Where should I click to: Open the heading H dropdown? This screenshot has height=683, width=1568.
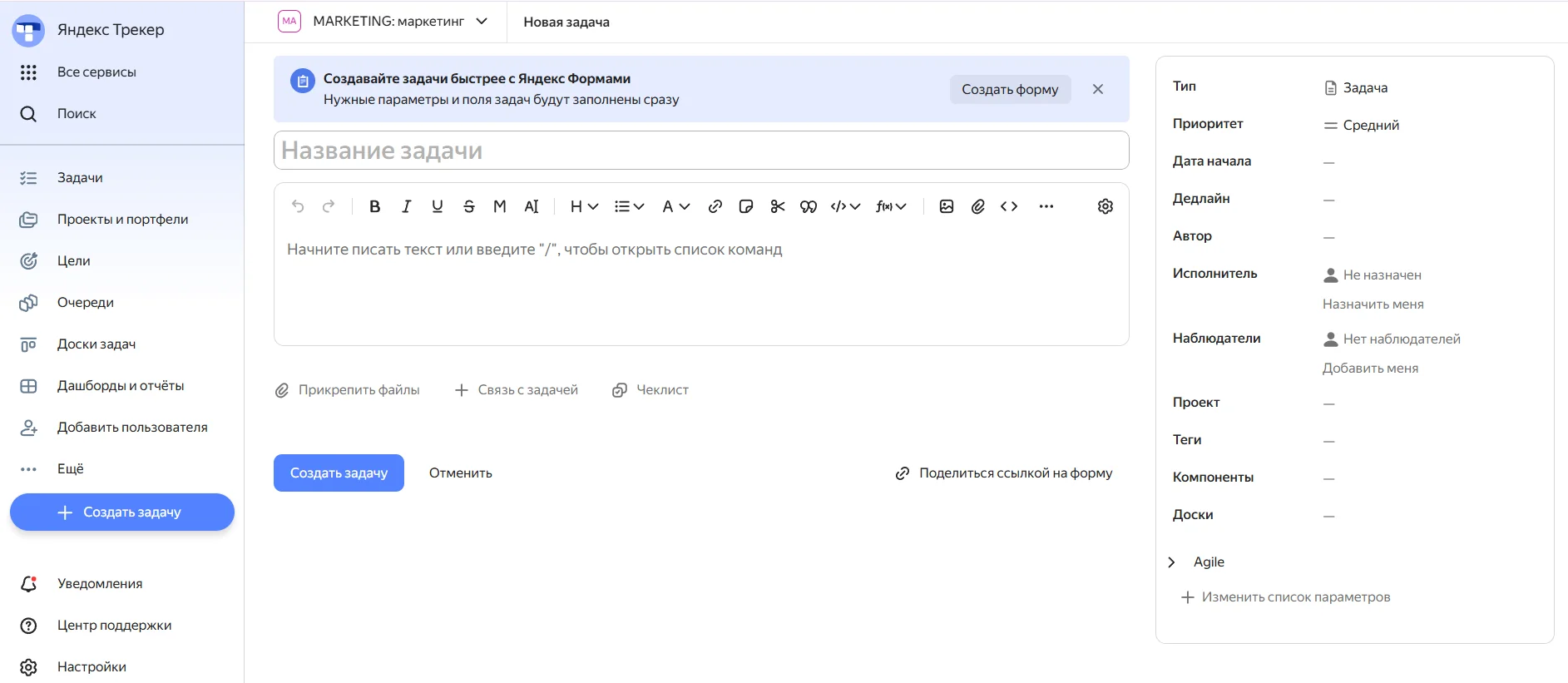(x=584, y=206)
